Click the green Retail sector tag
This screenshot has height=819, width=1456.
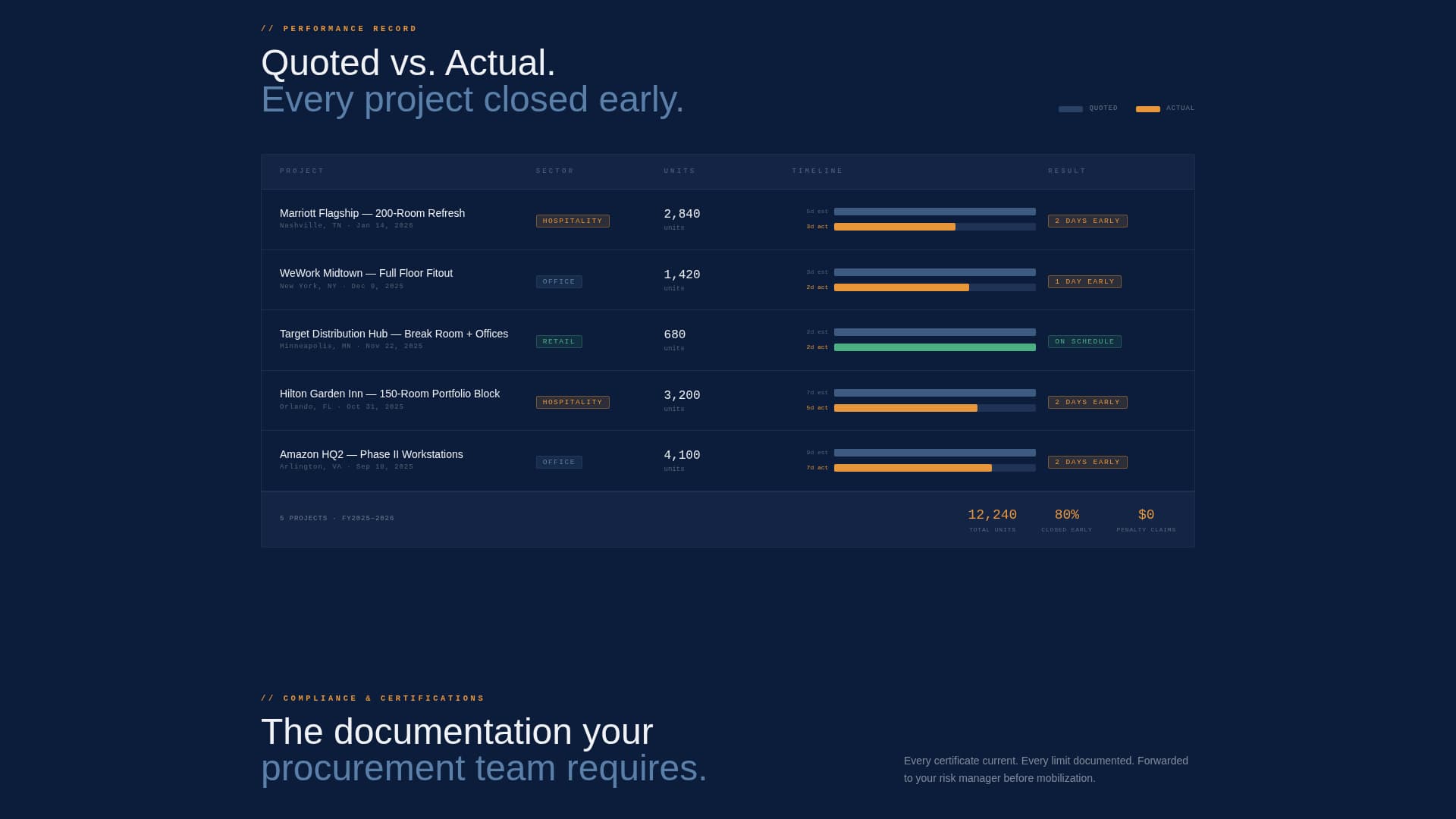[559, 341]
